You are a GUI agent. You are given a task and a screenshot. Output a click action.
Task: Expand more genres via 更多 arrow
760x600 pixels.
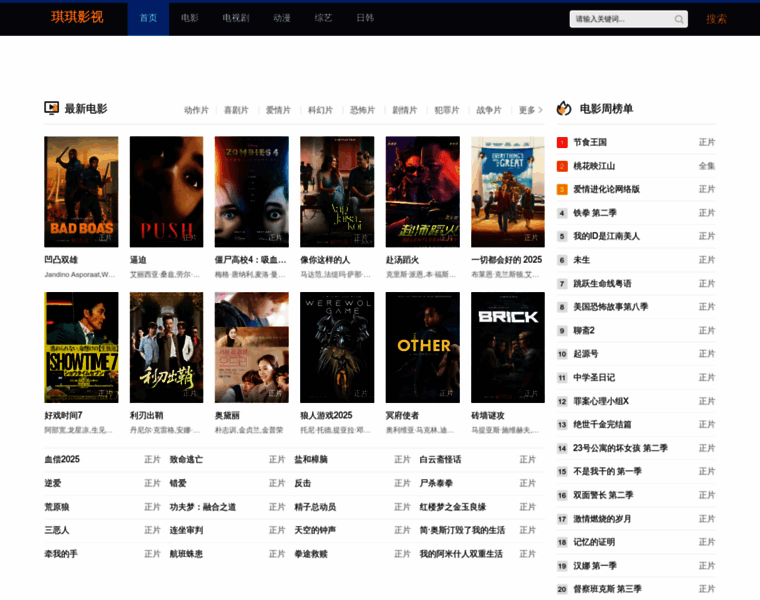pyautogui.click(x=531, y=110)
